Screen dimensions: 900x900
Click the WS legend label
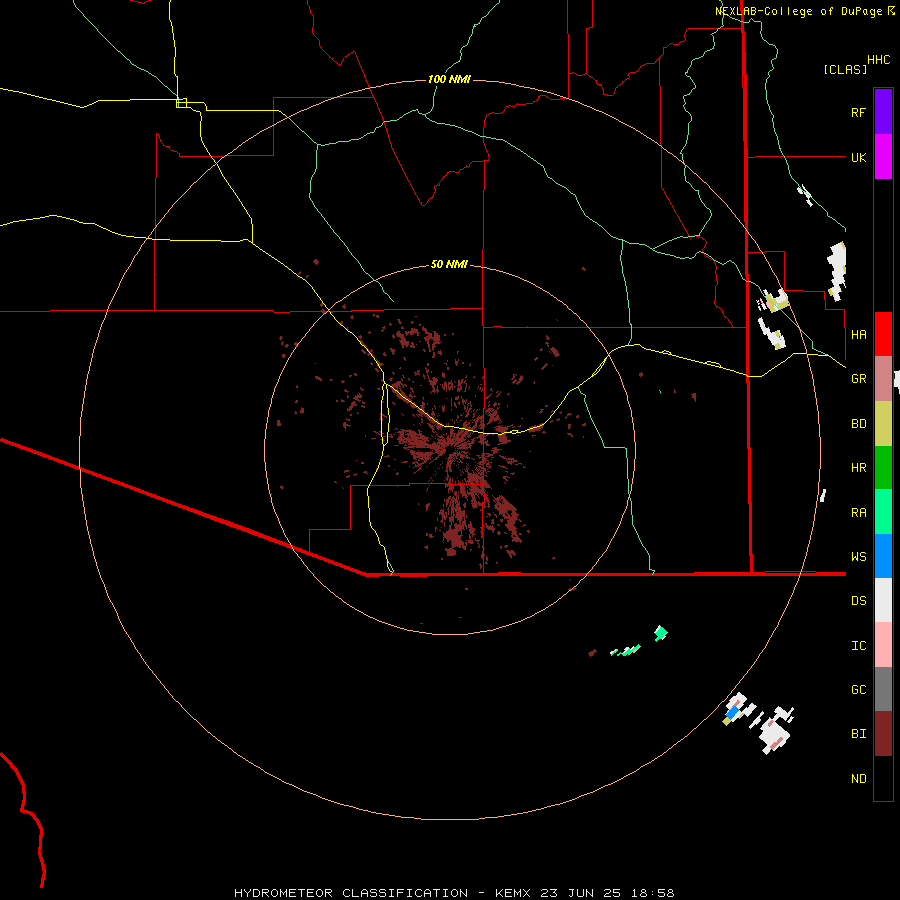858,556
